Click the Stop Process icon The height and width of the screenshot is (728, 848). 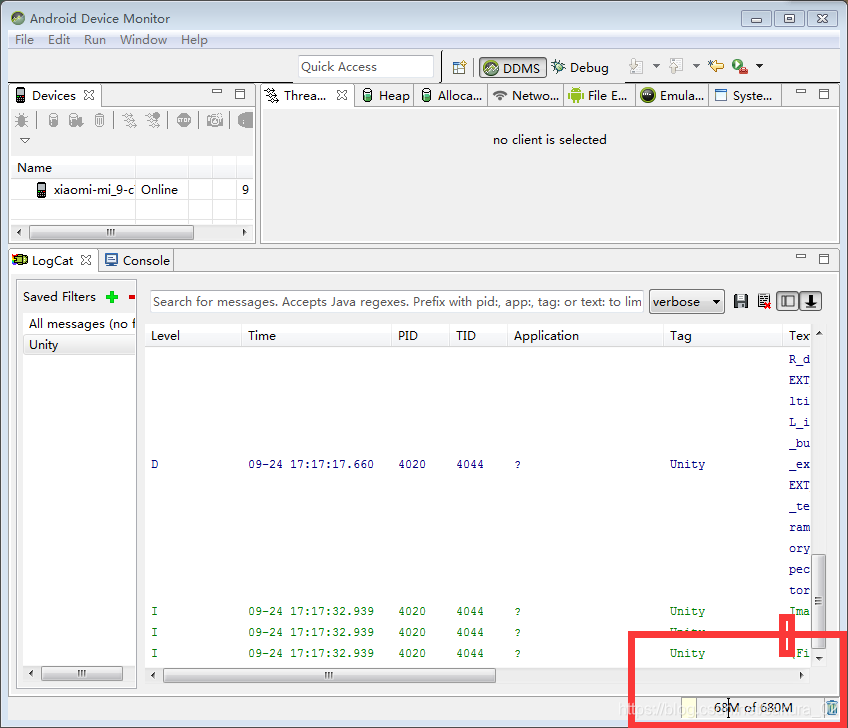pyautogui.click(x=184, y=120)
